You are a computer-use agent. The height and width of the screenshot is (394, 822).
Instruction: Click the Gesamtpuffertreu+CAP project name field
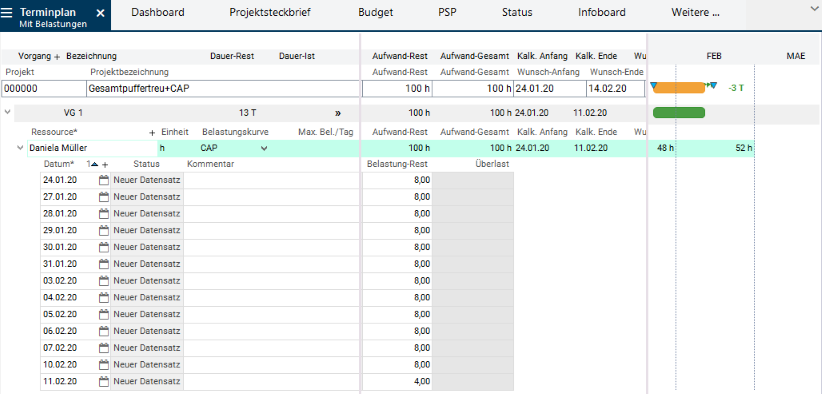click(223, 89)
